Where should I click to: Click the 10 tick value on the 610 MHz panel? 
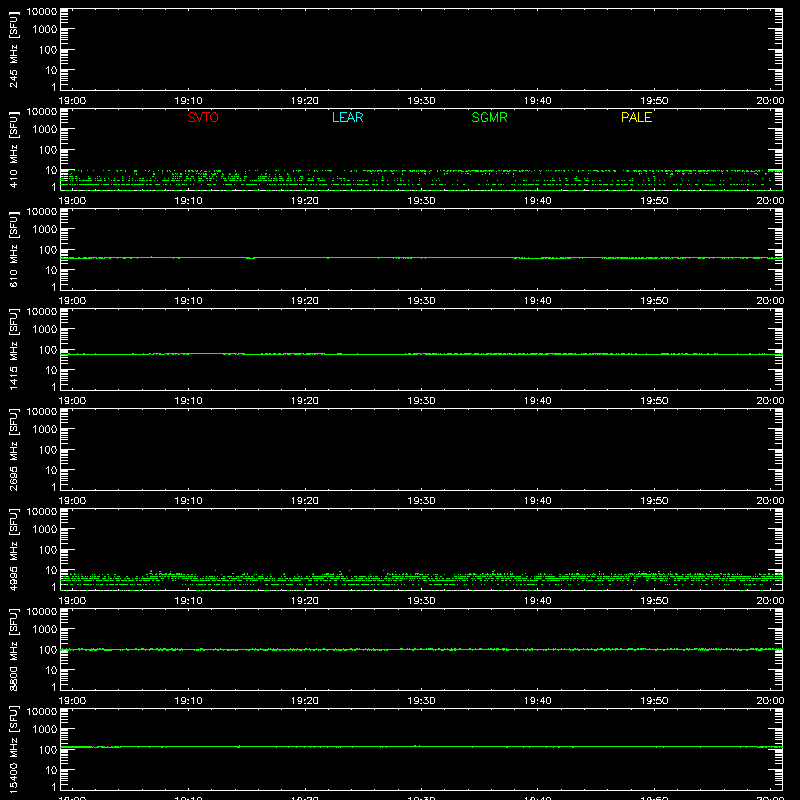pyautogui.click(x=51, y=270)
